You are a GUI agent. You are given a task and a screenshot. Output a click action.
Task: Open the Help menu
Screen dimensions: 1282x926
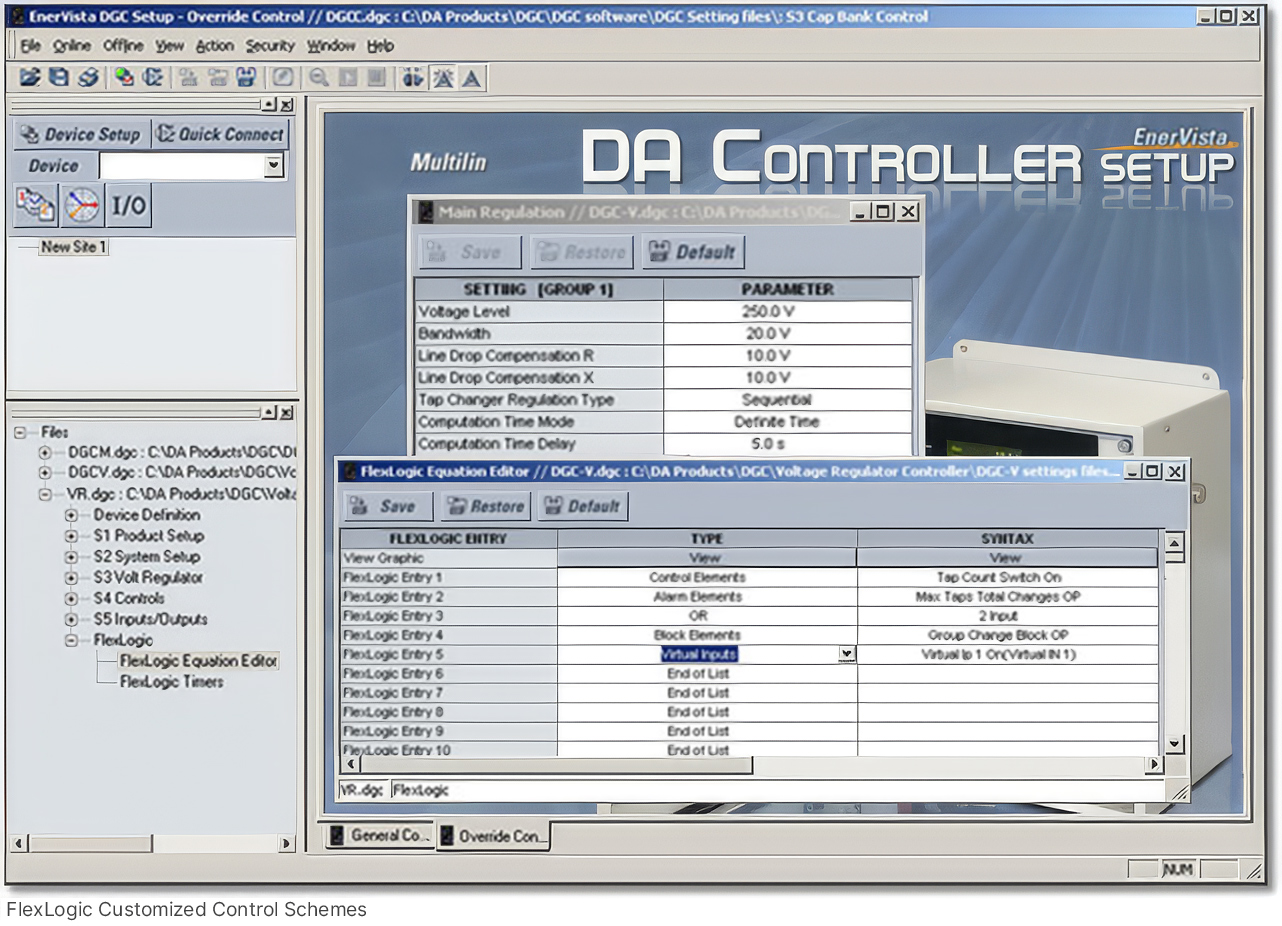click(380, 46)
